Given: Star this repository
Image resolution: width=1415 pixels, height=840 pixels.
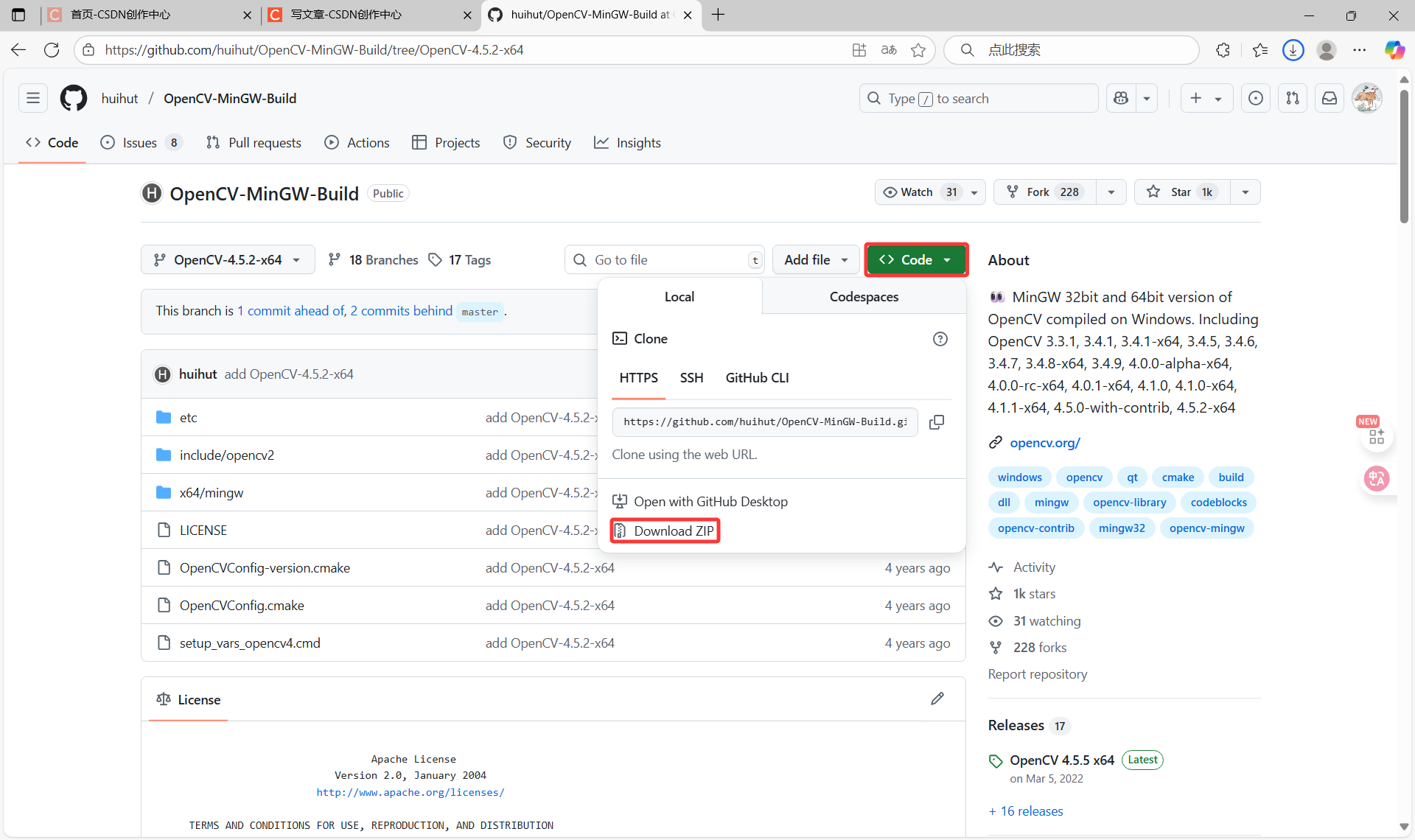Looking at the screenshot, I should click(1181, 192).
